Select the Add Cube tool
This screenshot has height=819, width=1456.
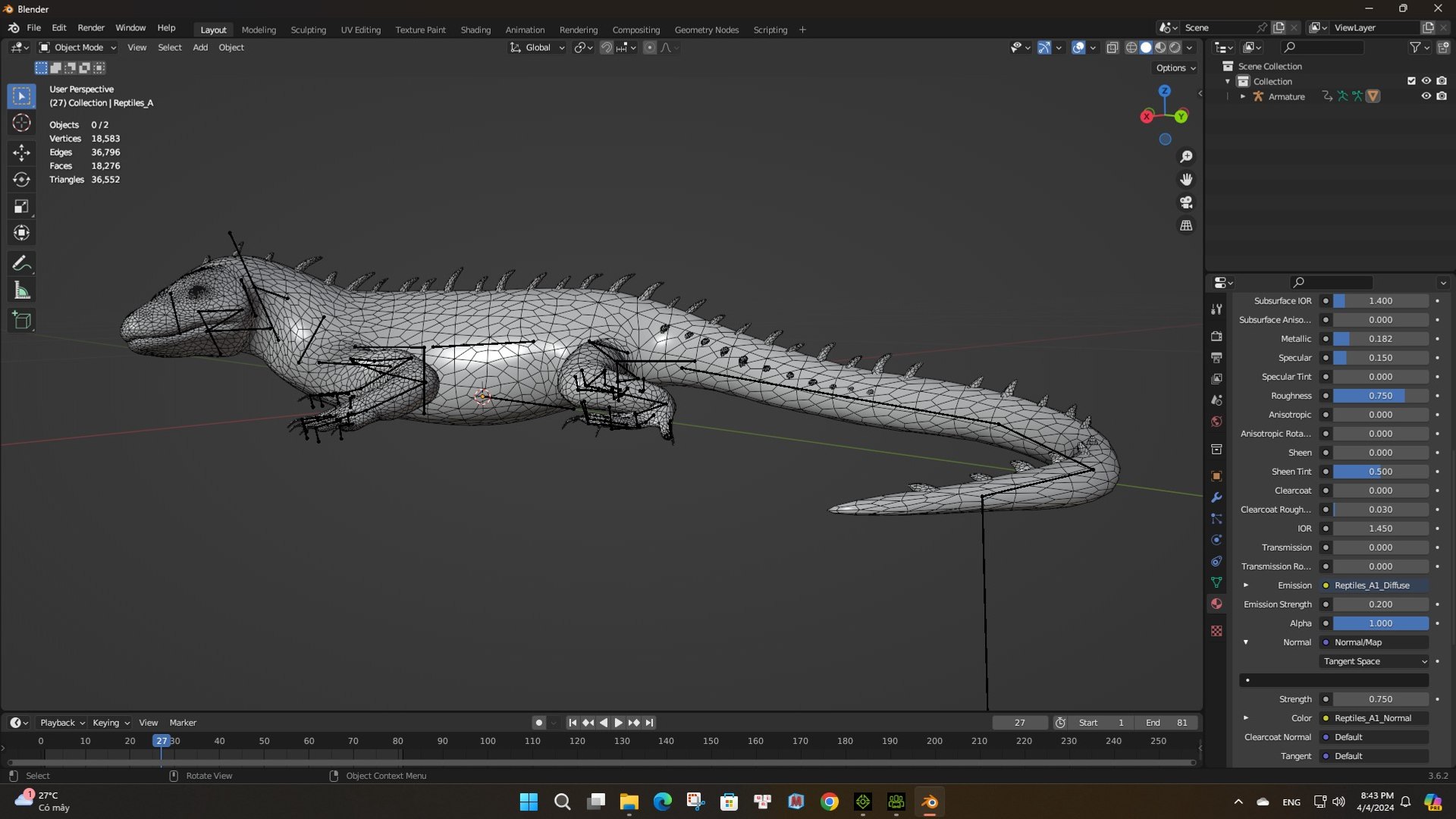[21, 321]
